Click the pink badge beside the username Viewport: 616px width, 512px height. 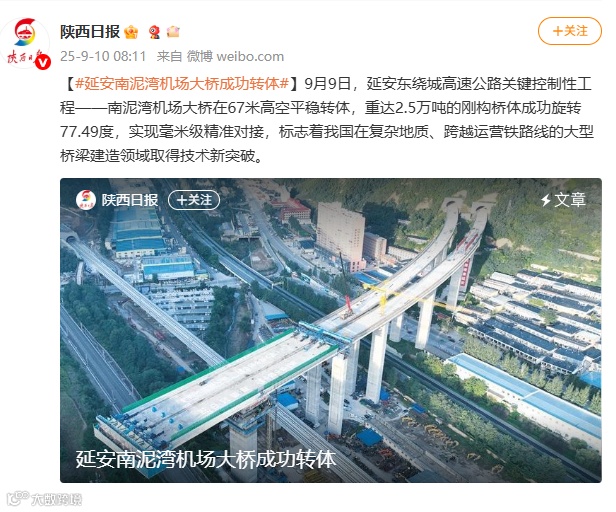click(173, 31)
